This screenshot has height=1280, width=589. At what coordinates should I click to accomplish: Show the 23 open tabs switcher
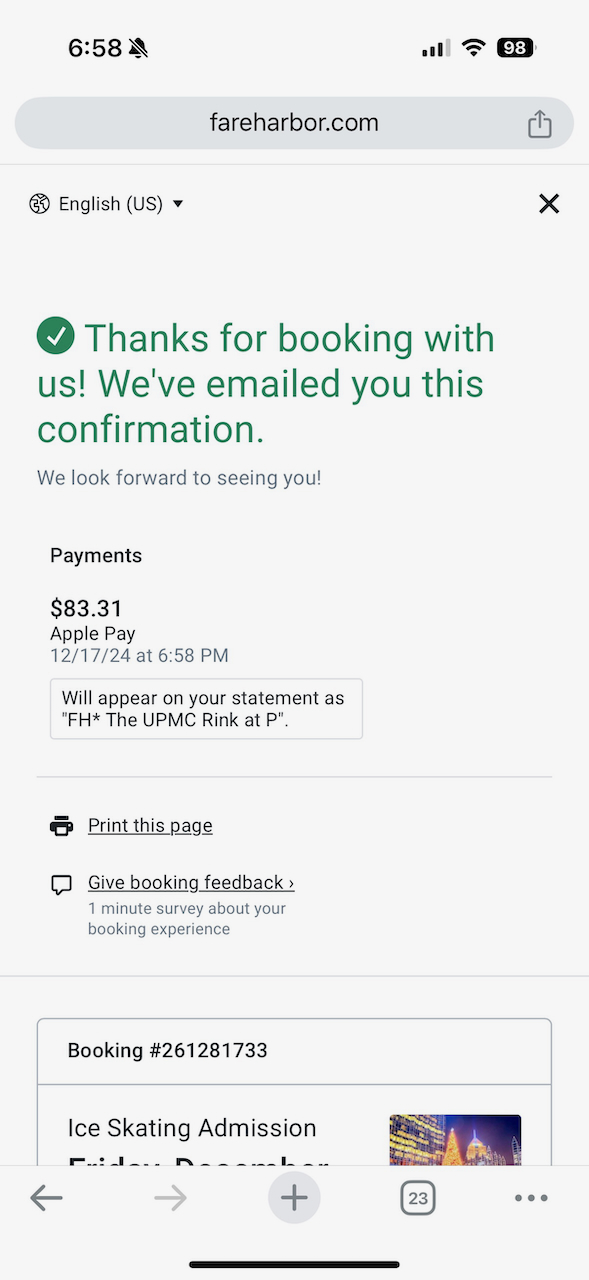click(418, 1198)
